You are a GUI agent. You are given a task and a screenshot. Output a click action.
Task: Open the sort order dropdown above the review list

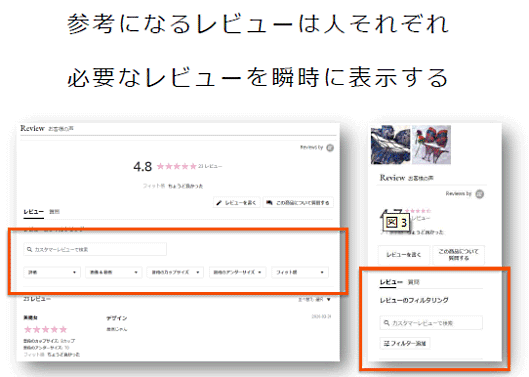coord(314,299)
